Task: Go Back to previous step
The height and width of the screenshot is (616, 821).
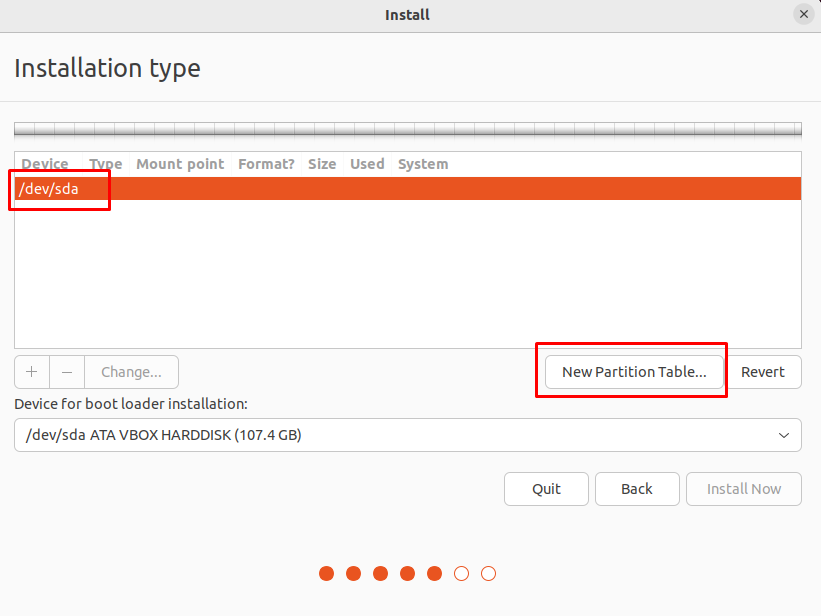Action: 636,489
